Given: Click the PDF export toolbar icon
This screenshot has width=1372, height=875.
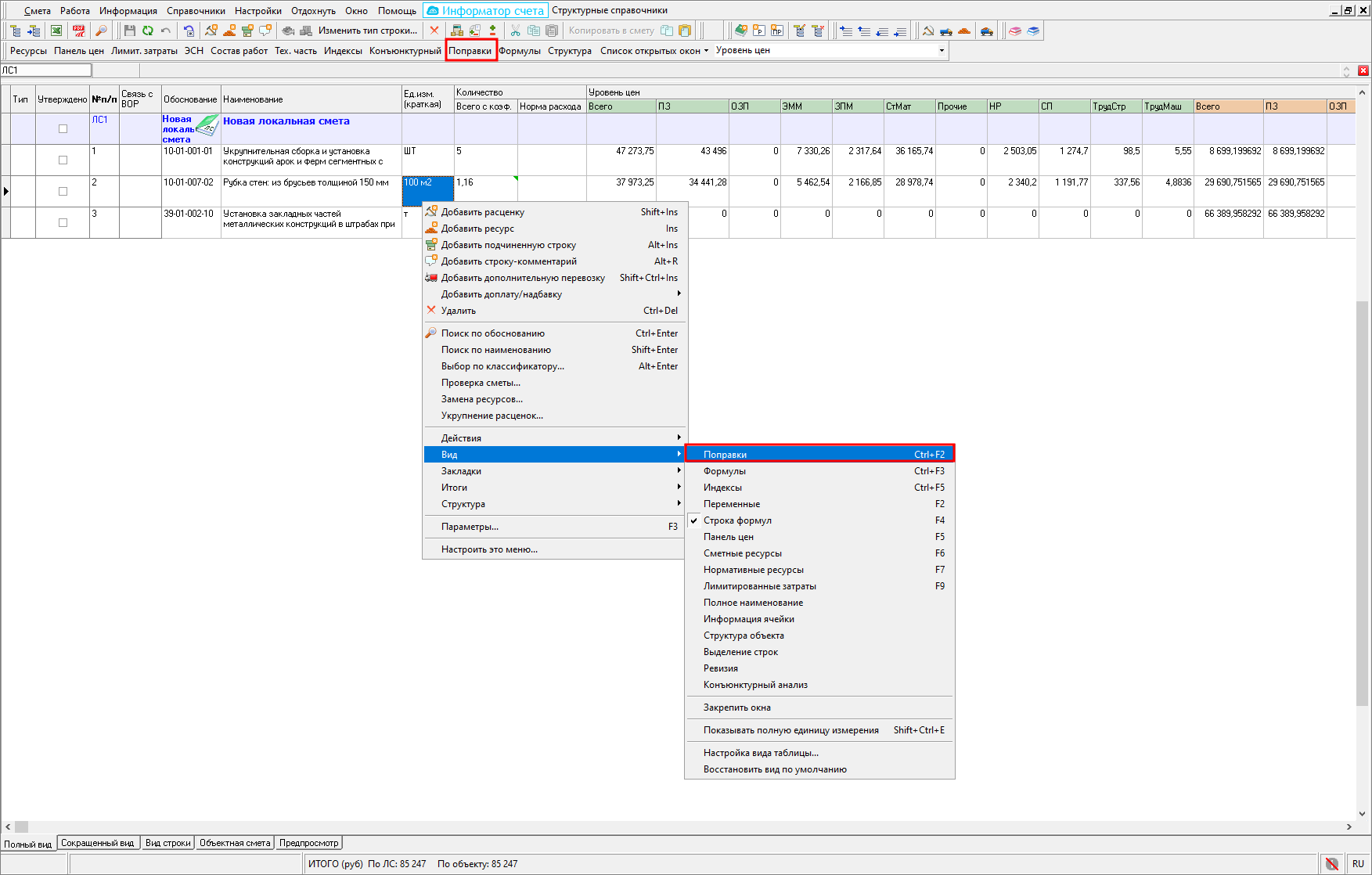Looking at the screenshot, I should [x=79, y=31].
